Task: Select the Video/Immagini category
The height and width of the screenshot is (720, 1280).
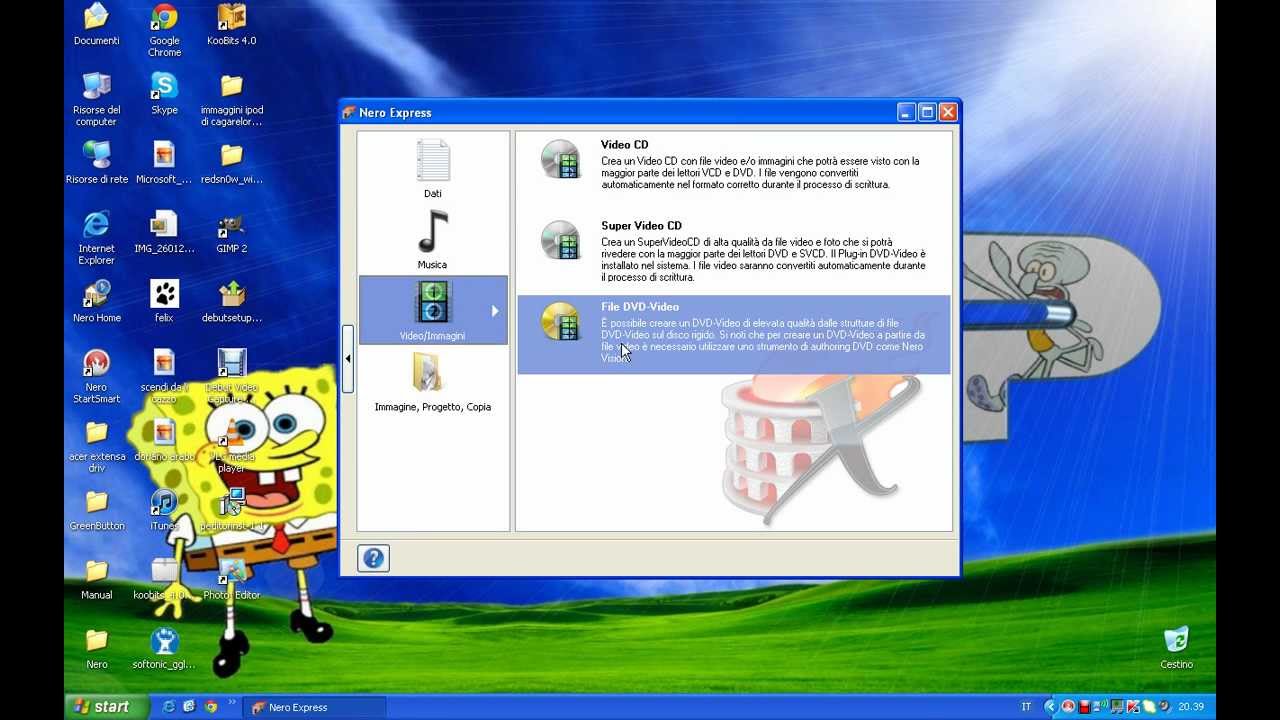Action: (x=433, y=311)
